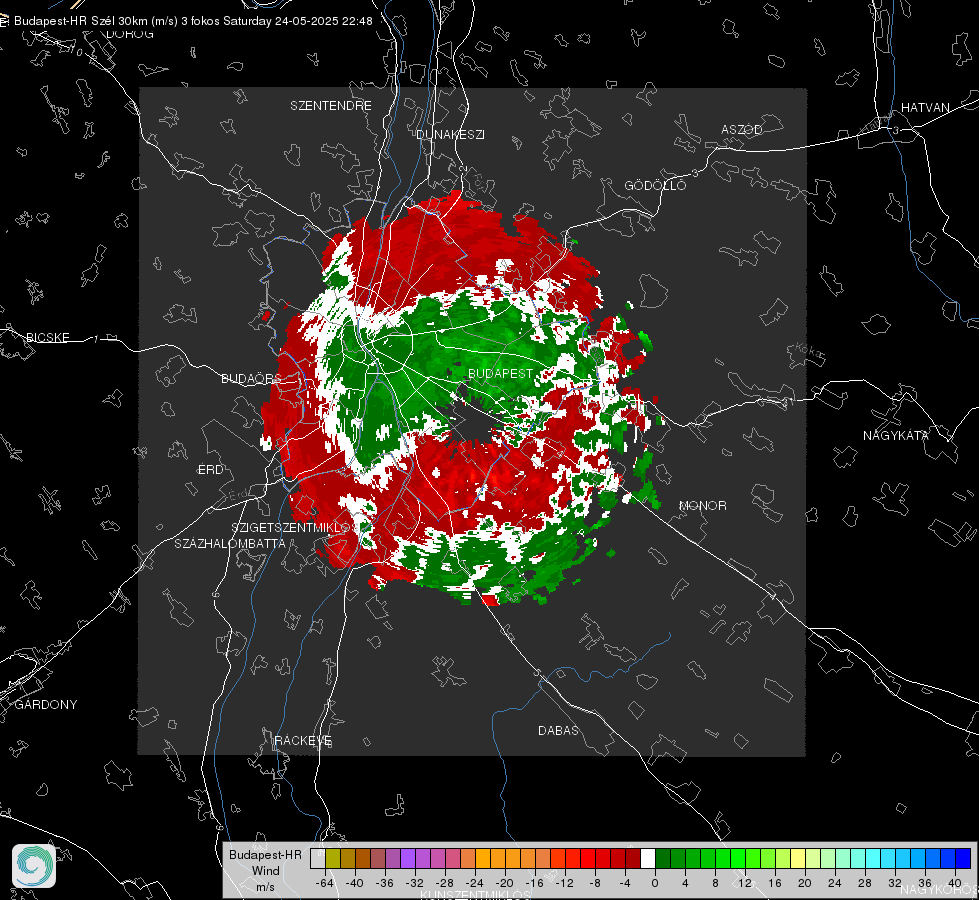Click the 0 legend value
979x900 pixels.
tap(655, 883)
